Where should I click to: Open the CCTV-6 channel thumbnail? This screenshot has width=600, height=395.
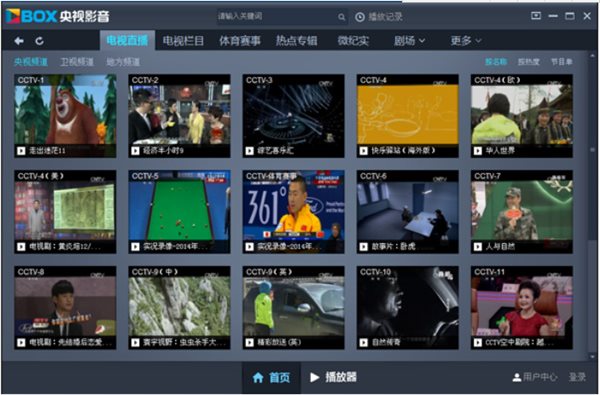click(x=408, y=212)
